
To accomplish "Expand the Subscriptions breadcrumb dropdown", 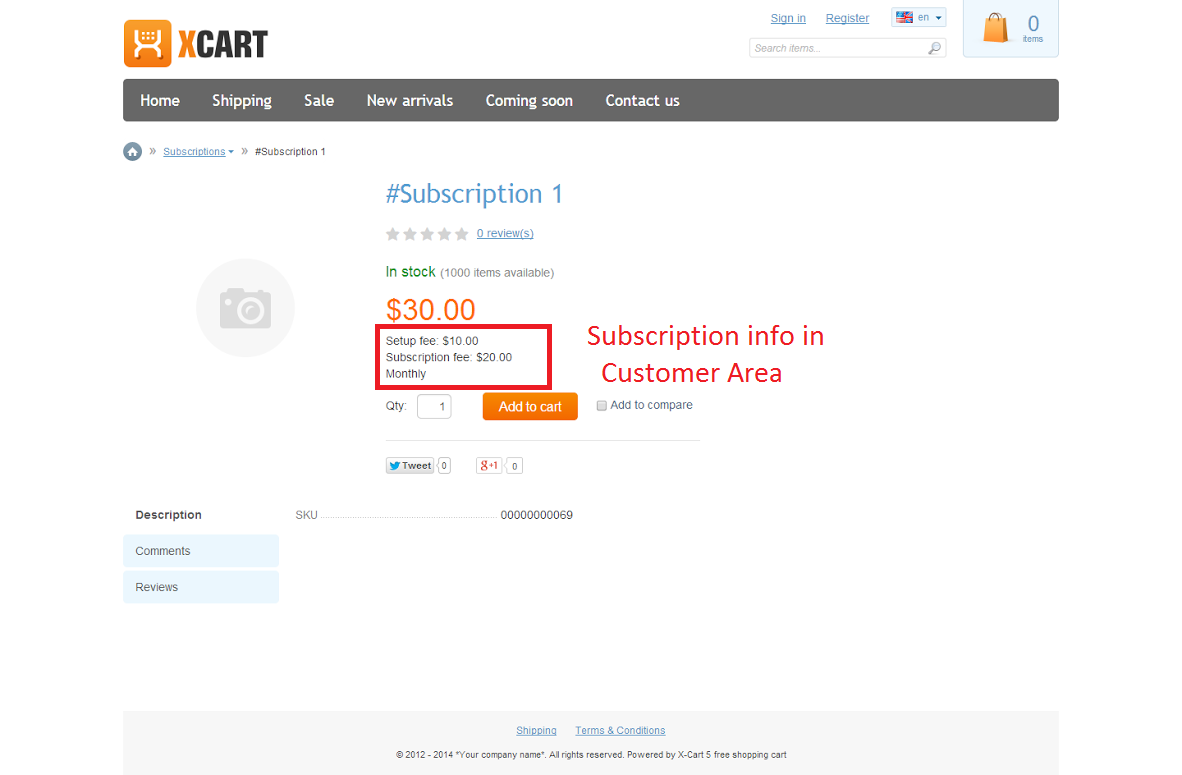I will (231, 152).
